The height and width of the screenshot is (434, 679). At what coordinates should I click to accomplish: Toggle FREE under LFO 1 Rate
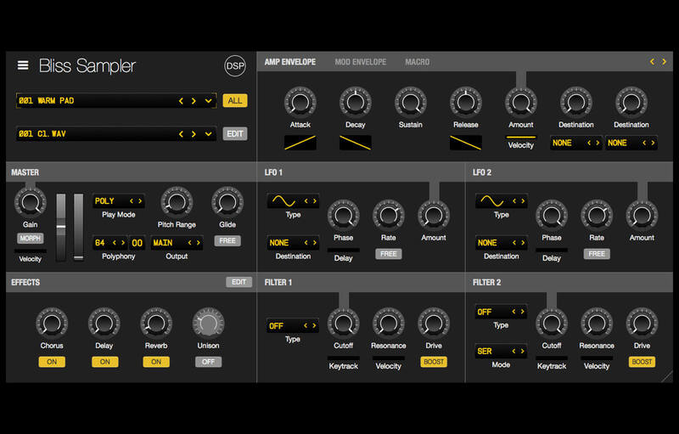pyautogui.click(x=388, y=254)
